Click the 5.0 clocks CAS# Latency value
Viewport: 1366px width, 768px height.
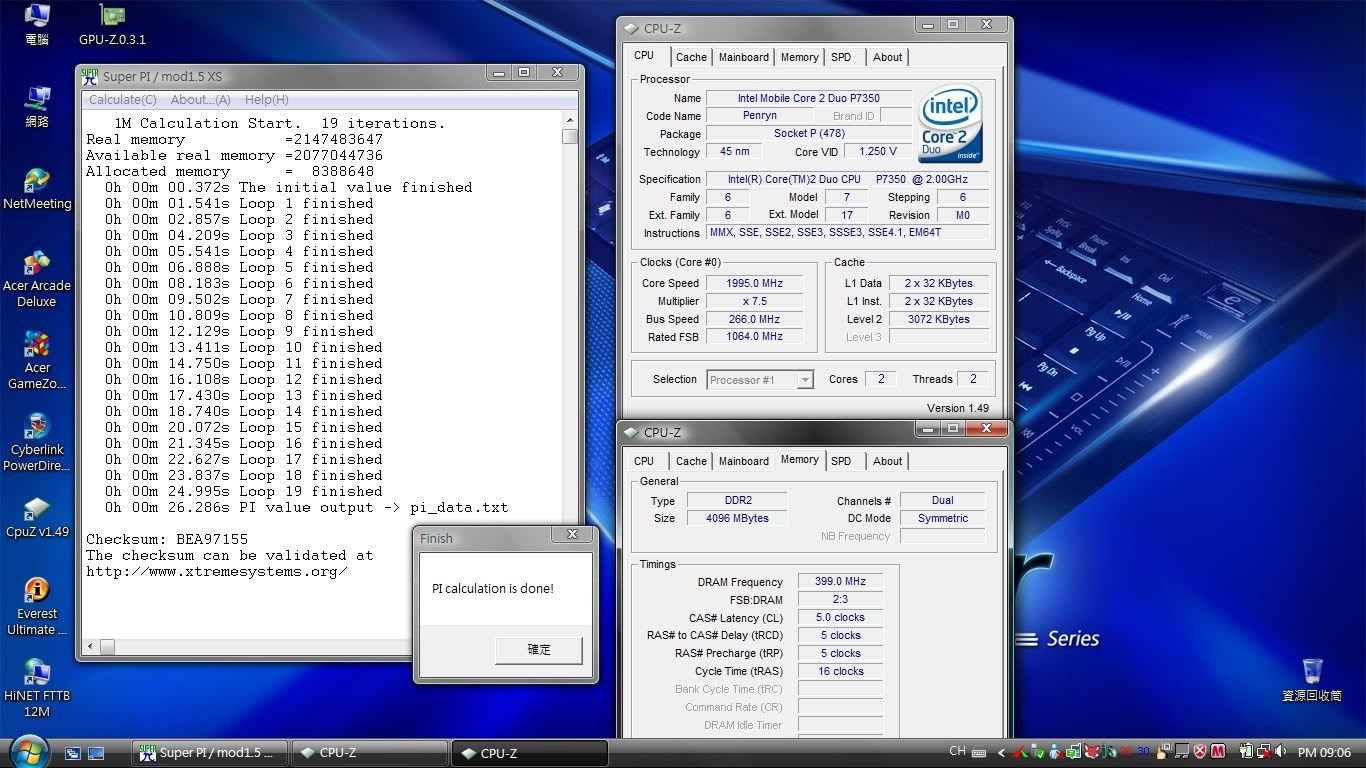click(x=840, y=617)
